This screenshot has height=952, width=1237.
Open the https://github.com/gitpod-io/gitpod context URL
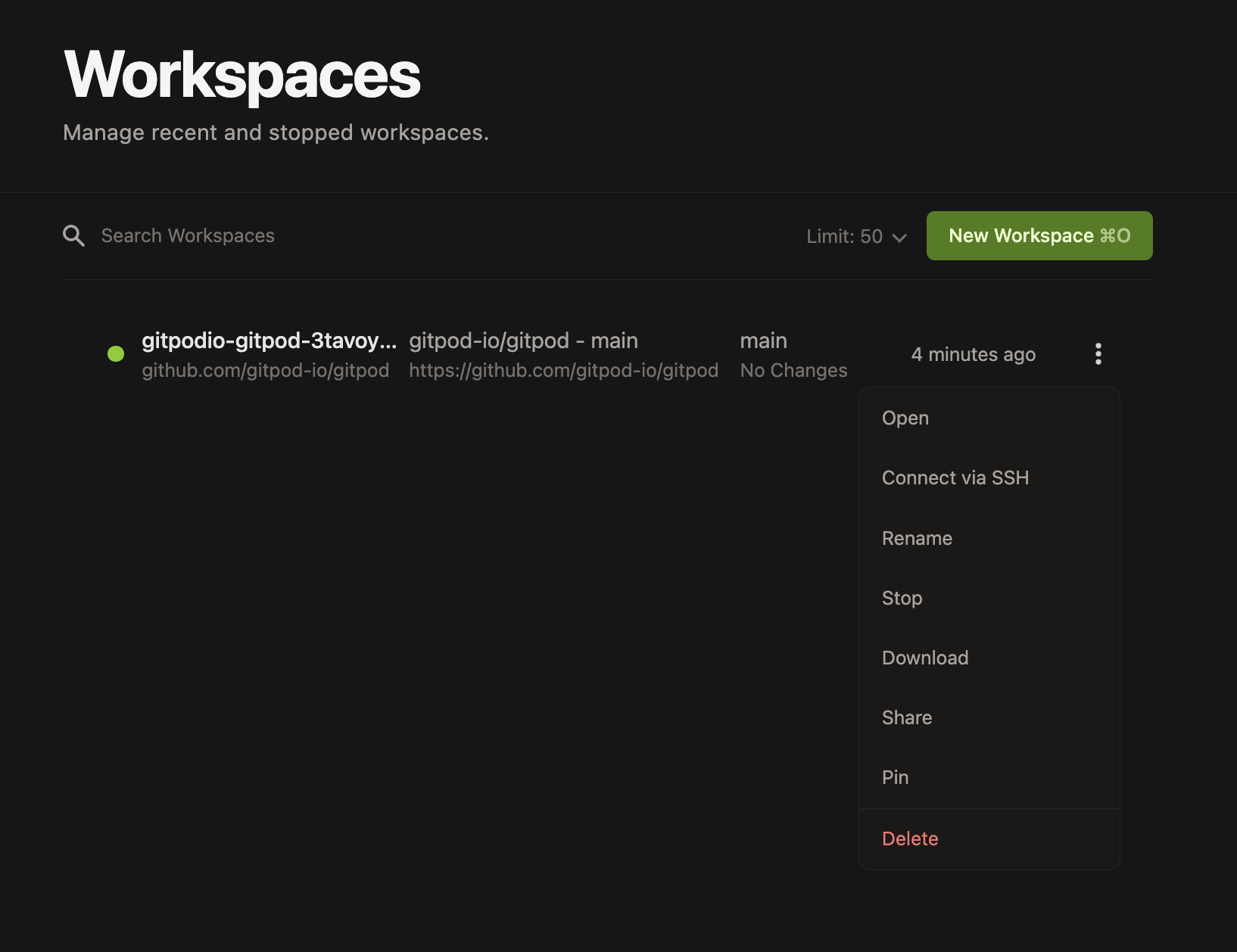[x=563, y=370]
